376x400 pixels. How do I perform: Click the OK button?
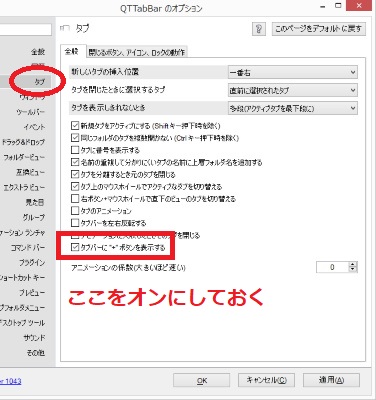[202, 380]
